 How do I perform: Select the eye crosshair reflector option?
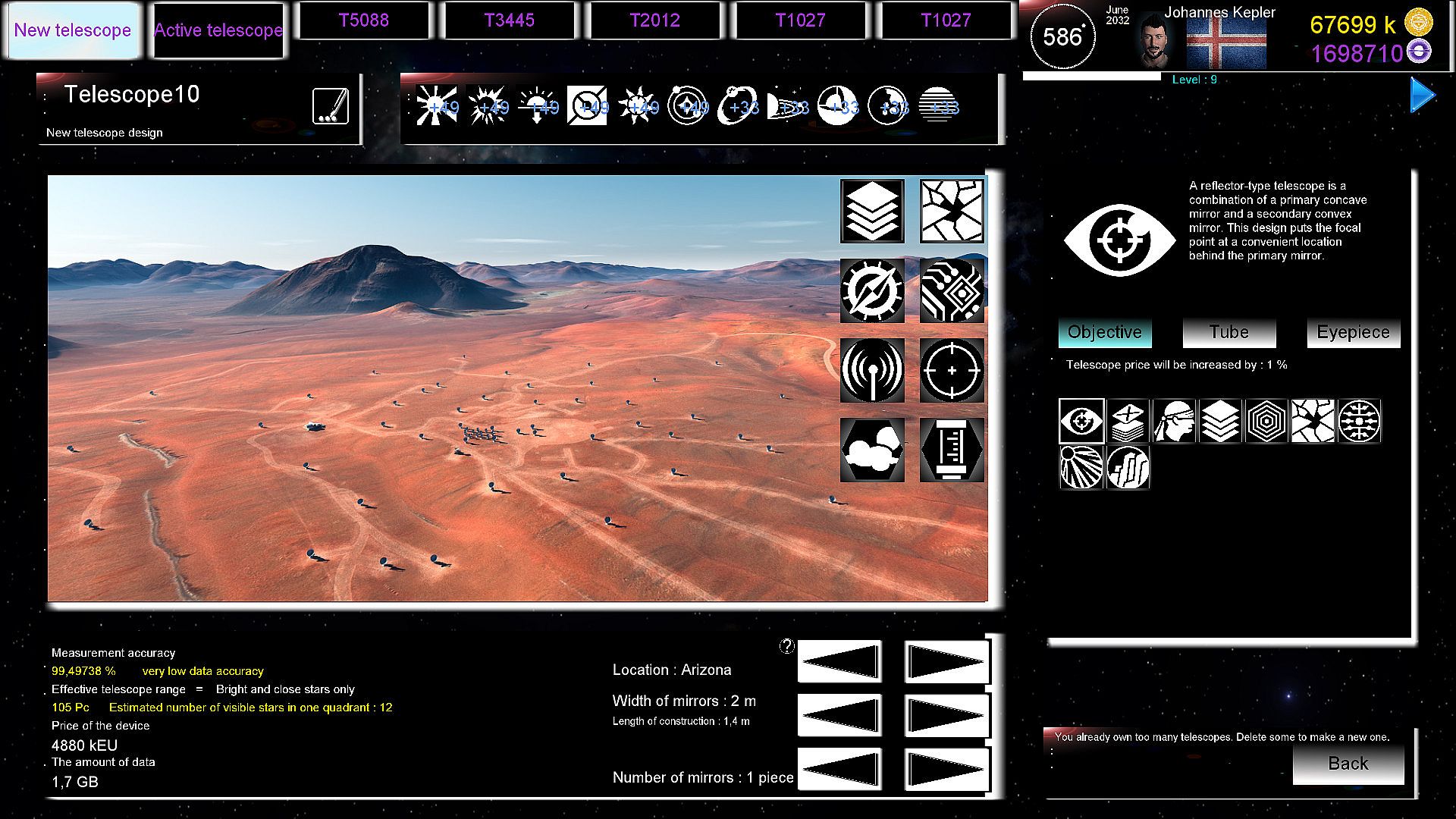(1081, 421)
